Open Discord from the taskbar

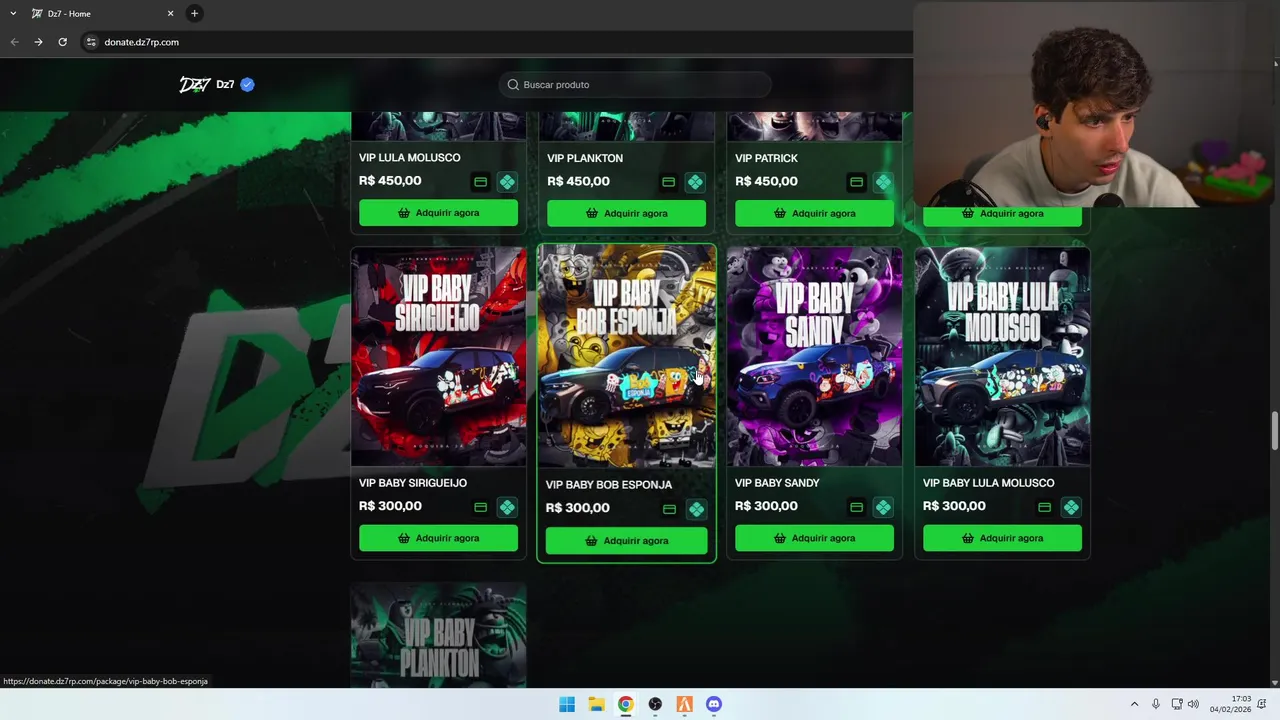pyautogui.click(x=714, y=704)
